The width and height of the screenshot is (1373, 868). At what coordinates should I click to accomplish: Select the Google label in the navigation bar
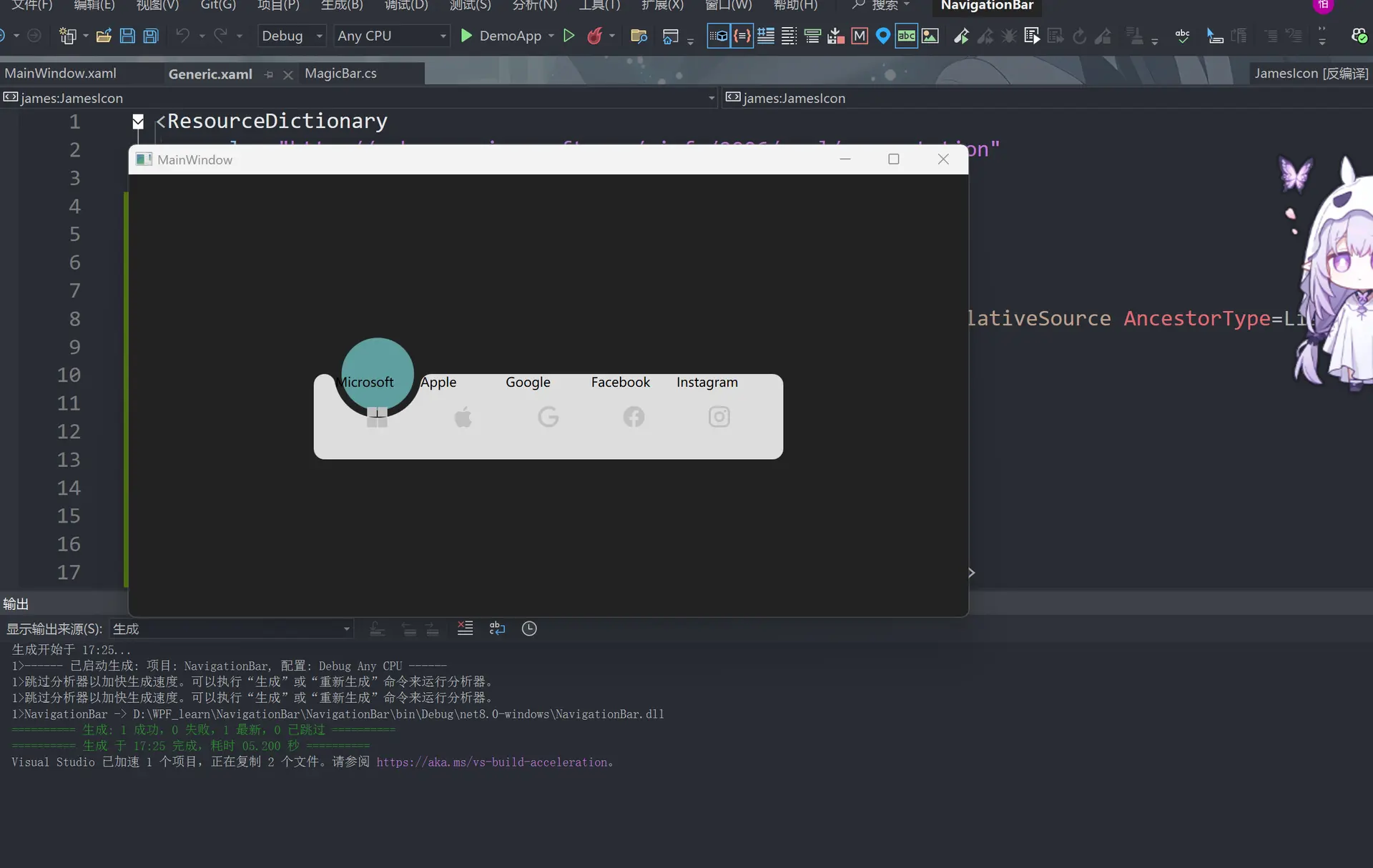click(528, 383)
